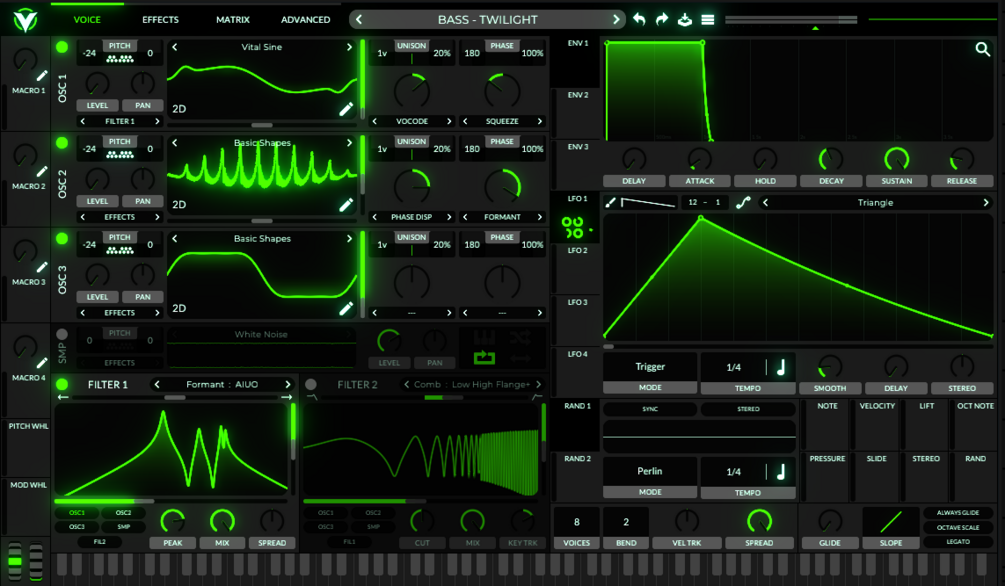Viewport: 1005px width, 586px height.
Task: Adjust the Filter 1 PEAK knob
Action: [172, 522]
